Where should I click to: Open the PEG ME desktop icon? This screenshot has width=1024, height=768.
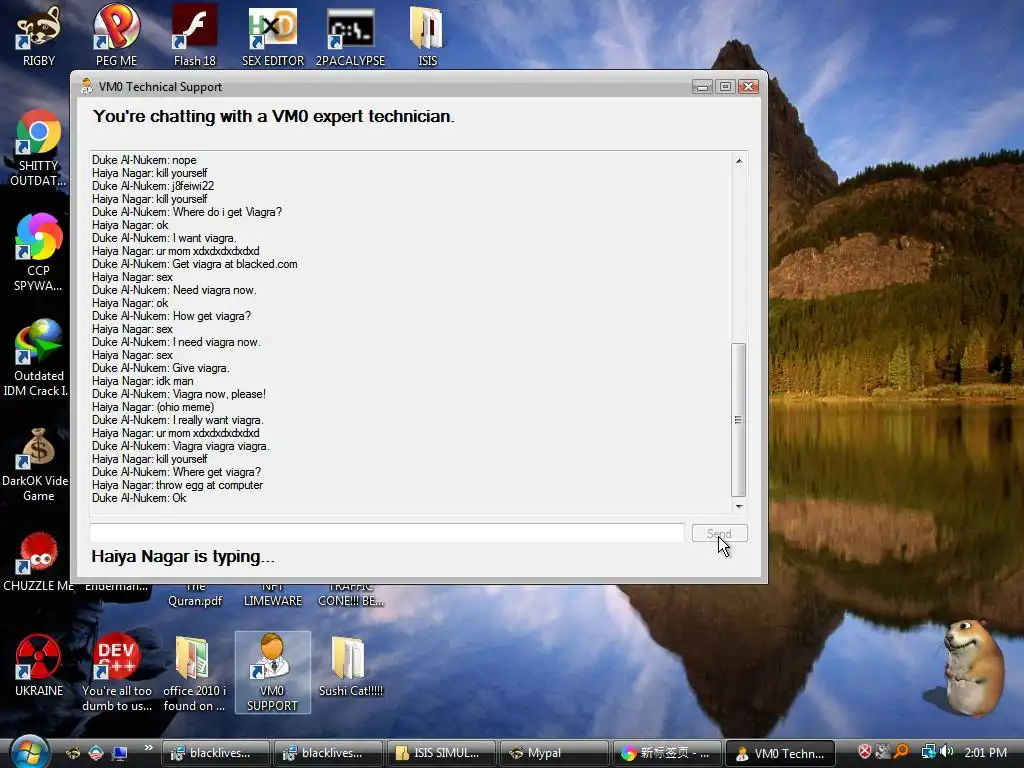(116, 36)
